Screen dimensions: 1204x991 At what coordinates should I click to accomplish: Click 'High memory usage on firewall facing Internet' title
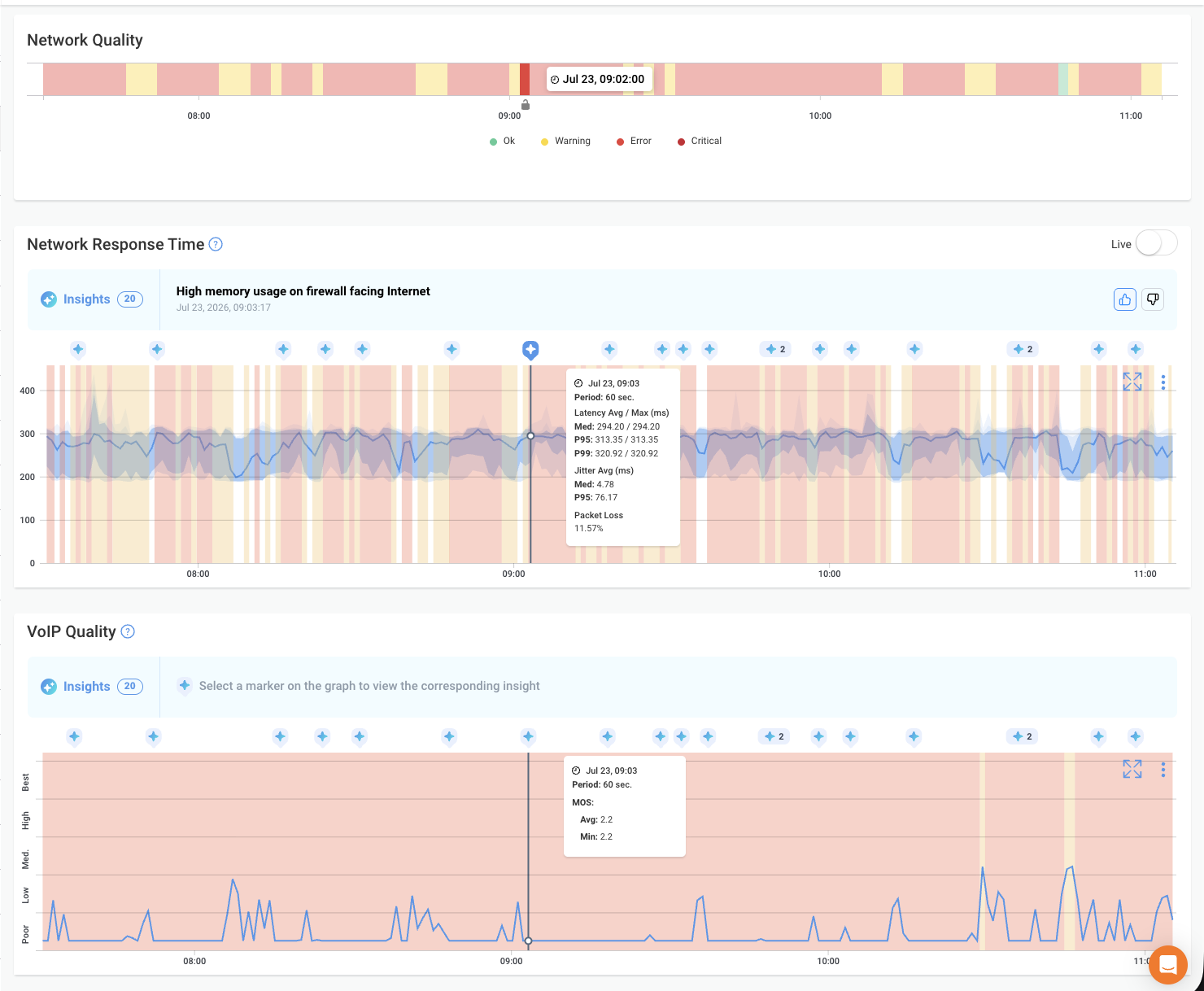coord(303,291)
